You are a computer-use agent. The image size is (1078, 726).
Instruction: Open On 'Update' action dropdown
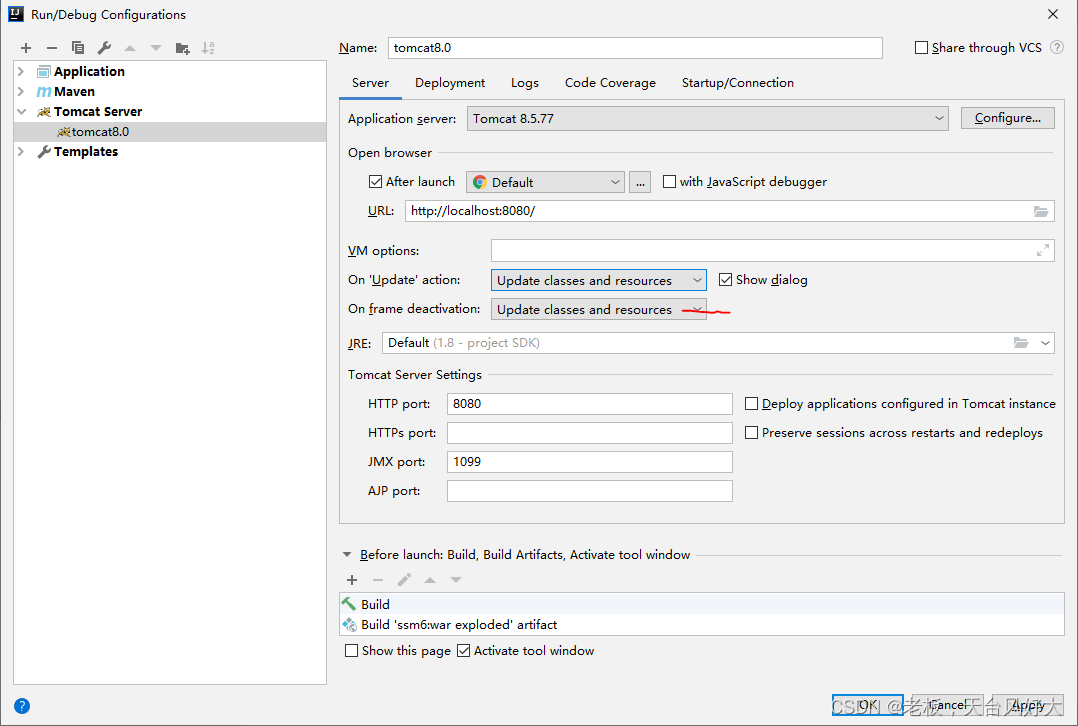coord(598,280)
